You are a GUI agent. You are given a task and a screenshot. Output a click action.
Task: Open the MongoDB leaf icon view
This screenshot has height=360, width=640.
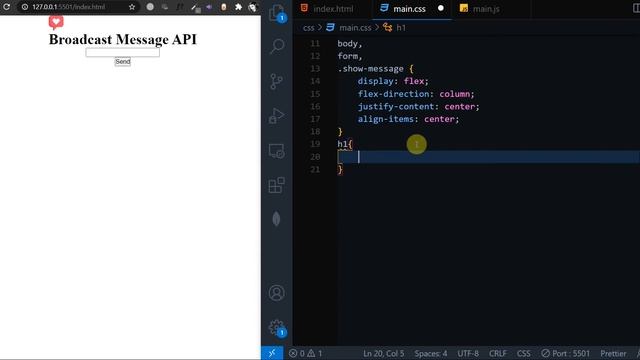click(x=276, y=219)
